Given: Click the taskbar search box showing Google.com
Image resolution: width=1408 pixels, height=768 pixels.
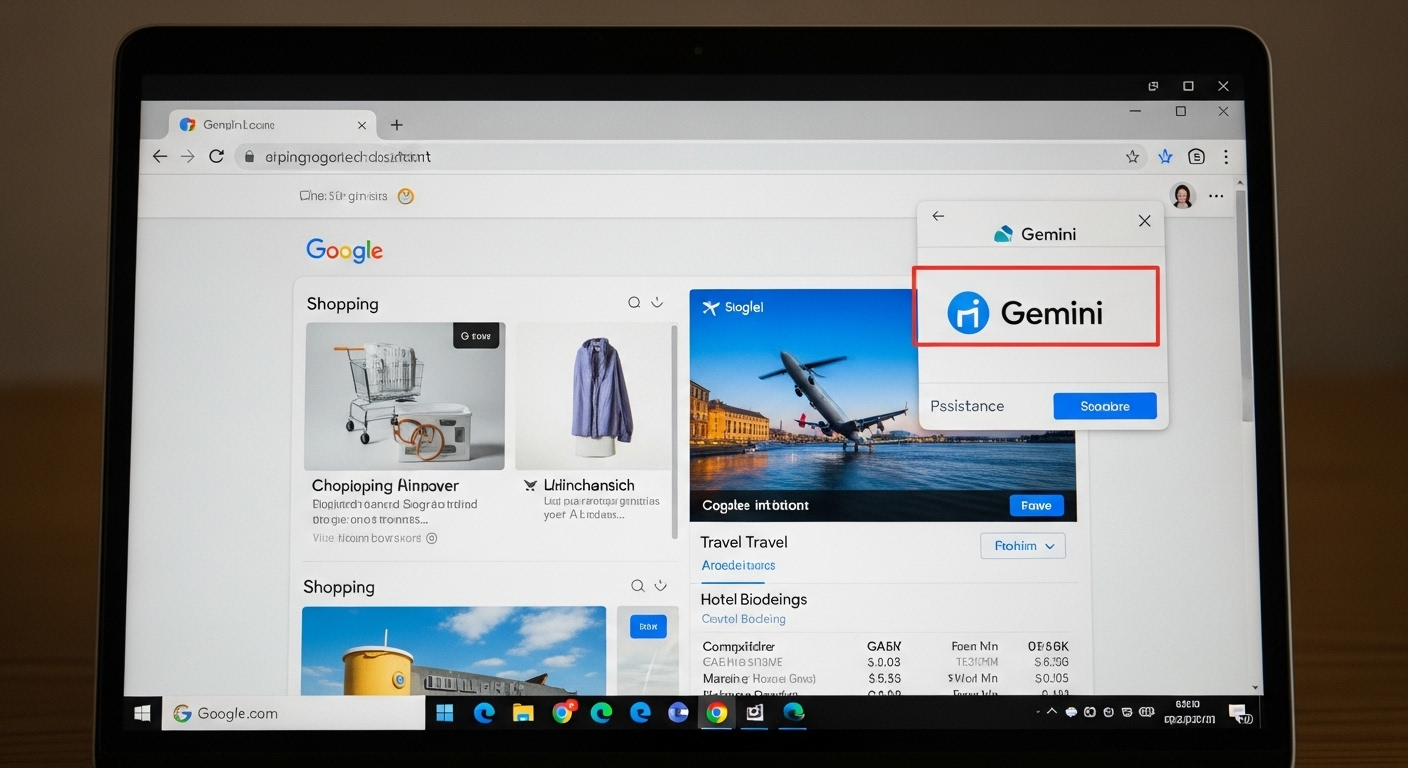Looking at the screenshot, I should [x=294, y=713].
